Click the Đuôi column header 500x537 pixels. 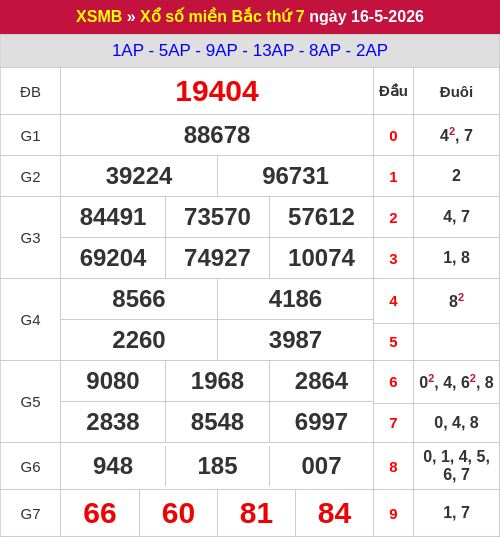pyautogui.click(x=456, y=92)
